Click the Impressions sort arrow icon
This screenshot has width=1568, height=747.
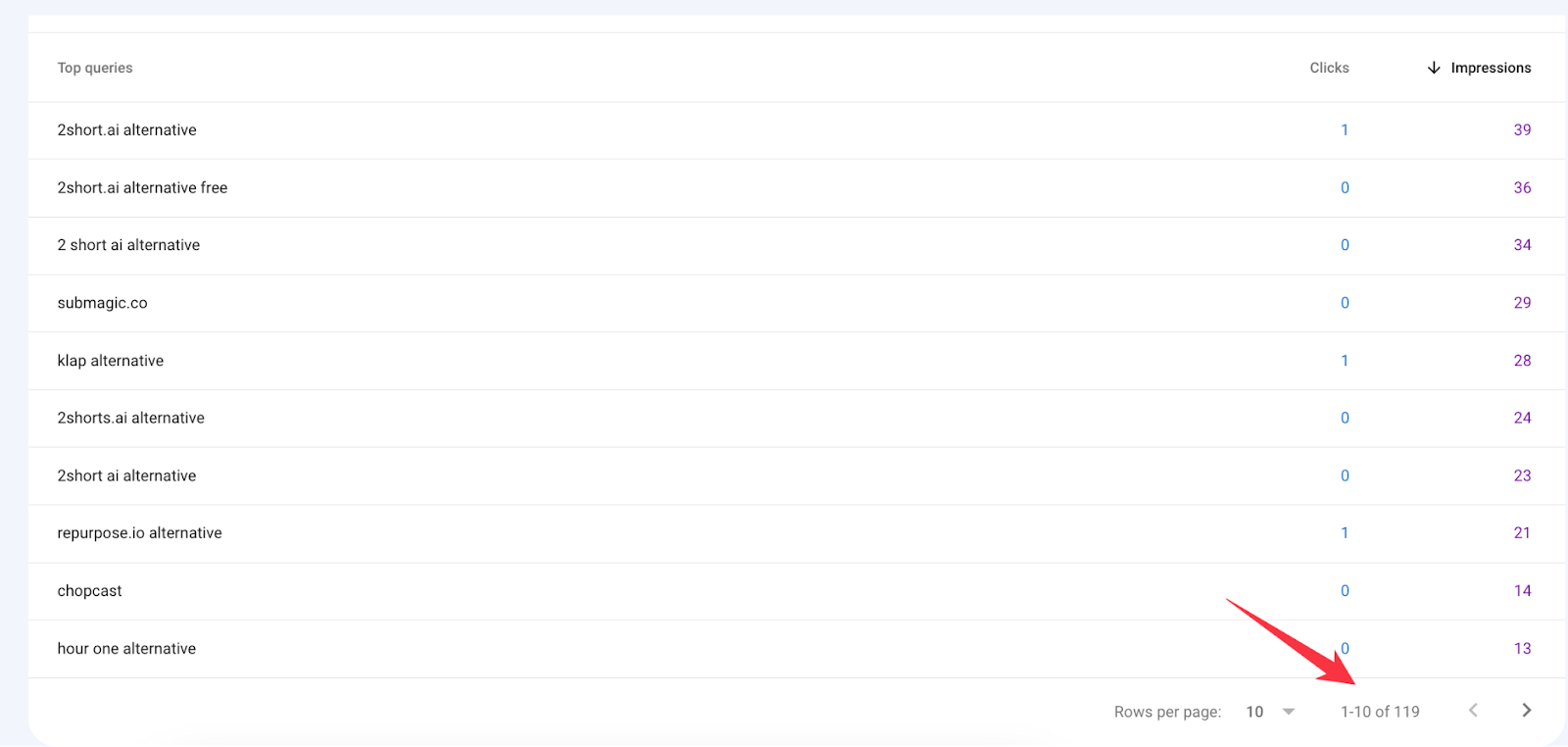tap(1434, 68)
